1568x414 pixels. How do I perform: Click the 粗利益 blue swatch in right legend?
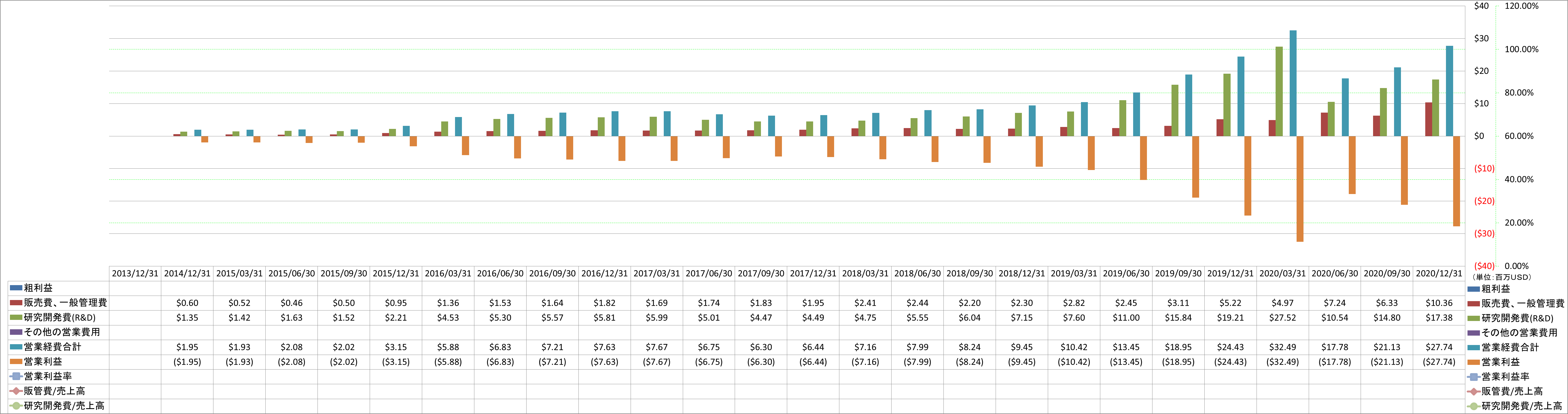(1473, 289)
